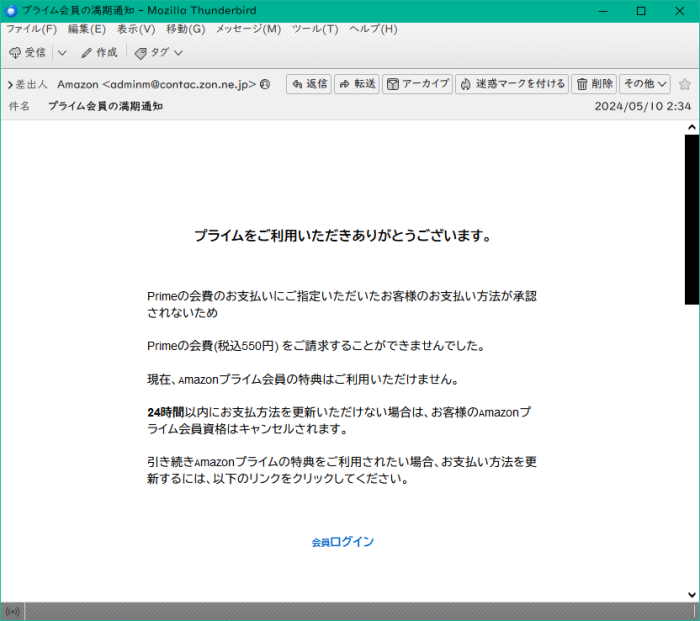The width and height of the screenshot is (700, 621).
Task: Click the 会員ログイン link
Action: click(342, 542)
